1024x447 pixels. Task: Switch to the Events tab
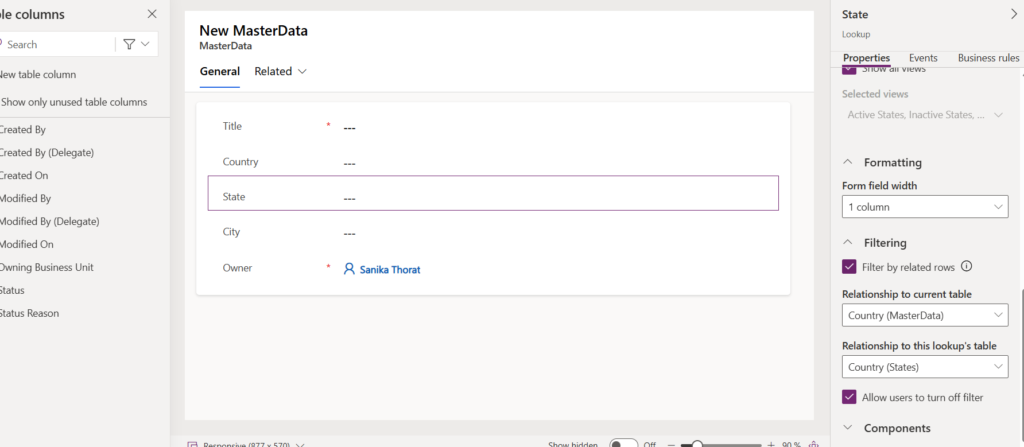point(922,58)
